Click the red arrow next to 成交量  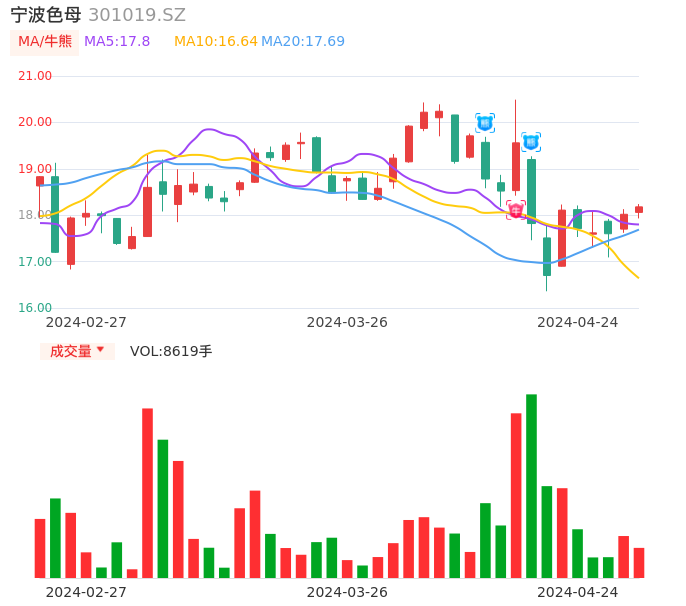click(x=101, y=349)
